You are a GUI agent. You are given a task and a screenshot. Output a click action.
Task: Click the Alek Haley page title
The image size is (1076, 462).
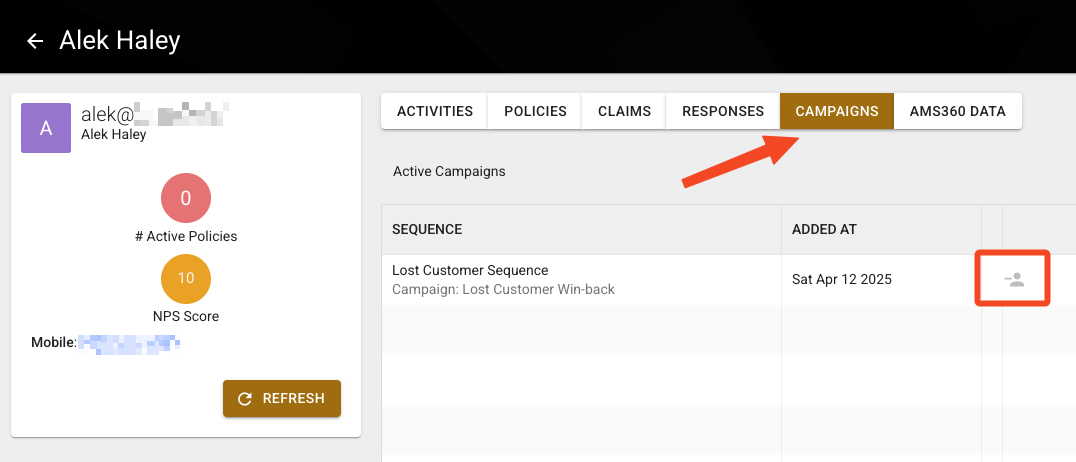point(120,41)
